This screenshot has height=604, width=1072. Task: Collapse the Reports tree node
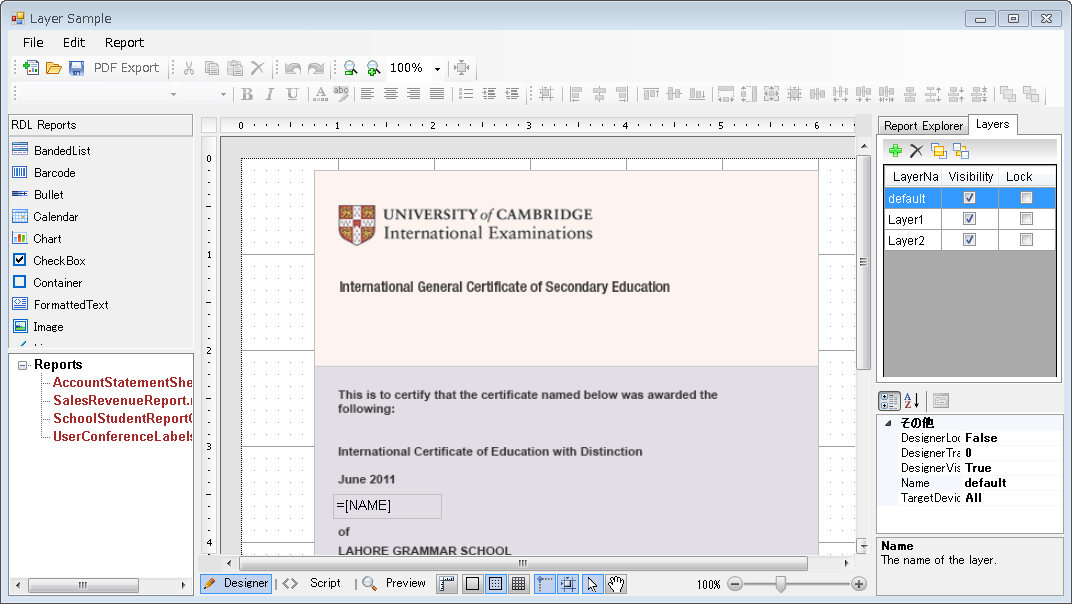(23, 366)
